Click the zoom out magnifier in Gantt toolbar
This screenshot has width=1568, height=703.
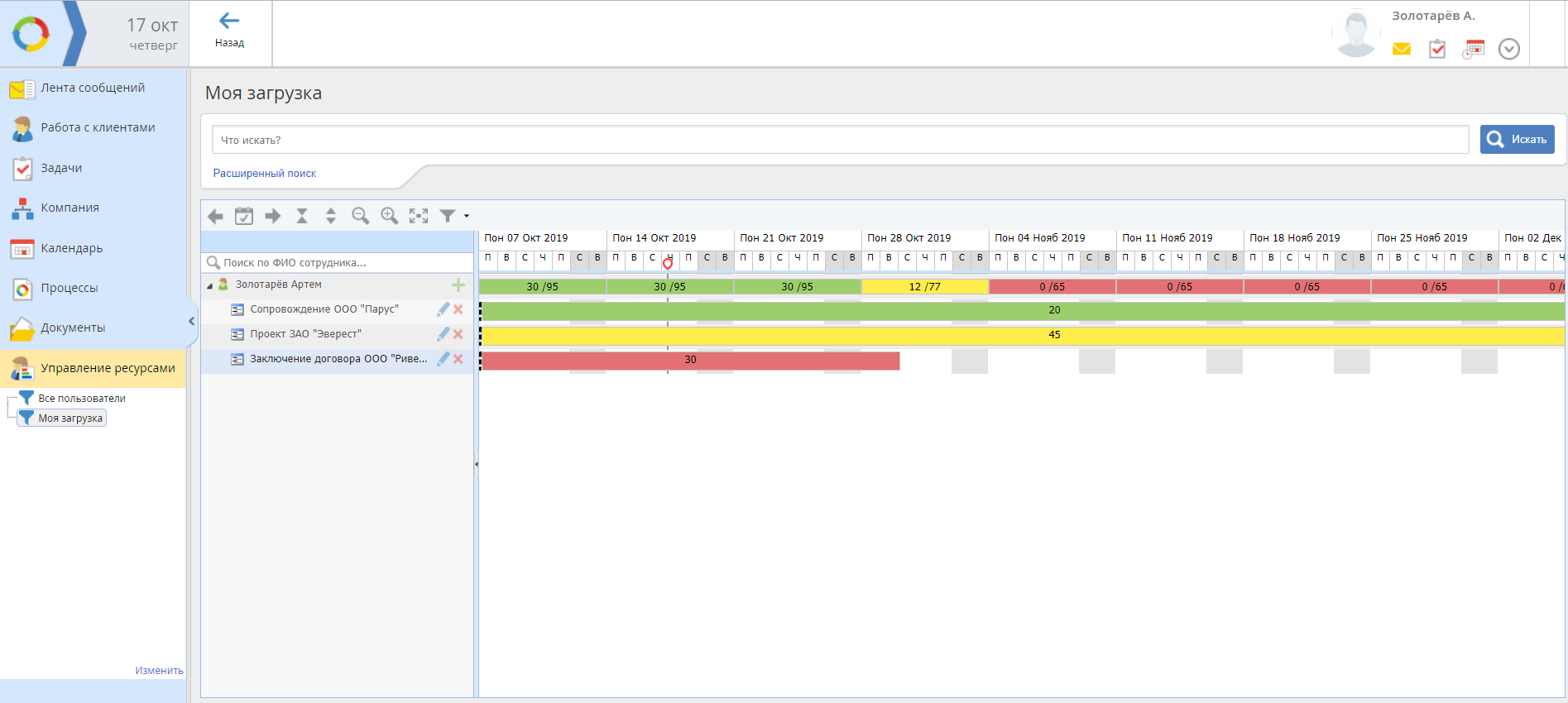360,216
